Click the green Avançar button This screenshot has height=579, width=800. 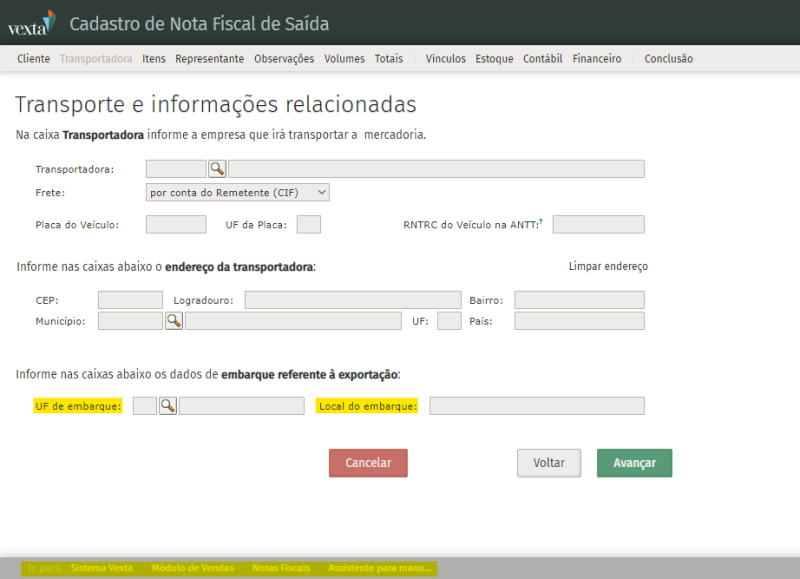634,463
